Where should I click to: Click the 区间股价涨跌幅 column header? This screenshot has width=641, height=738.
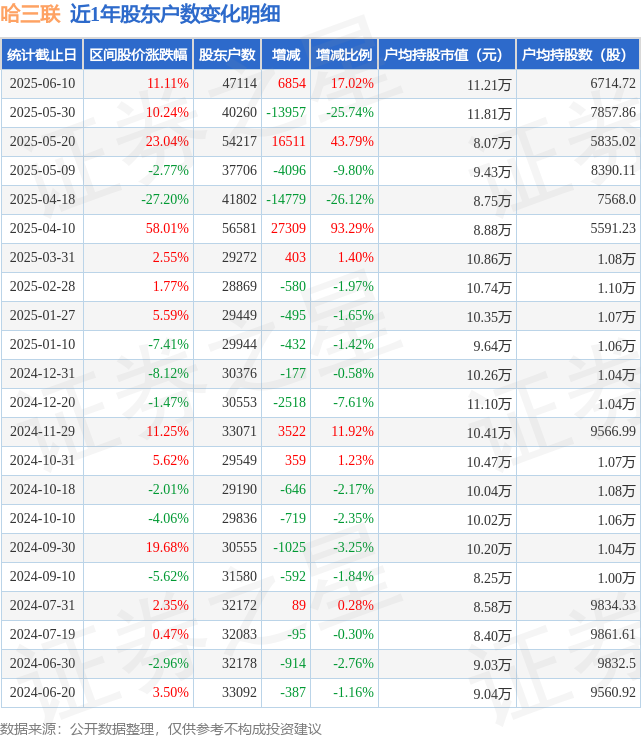[x=138, y=55]
